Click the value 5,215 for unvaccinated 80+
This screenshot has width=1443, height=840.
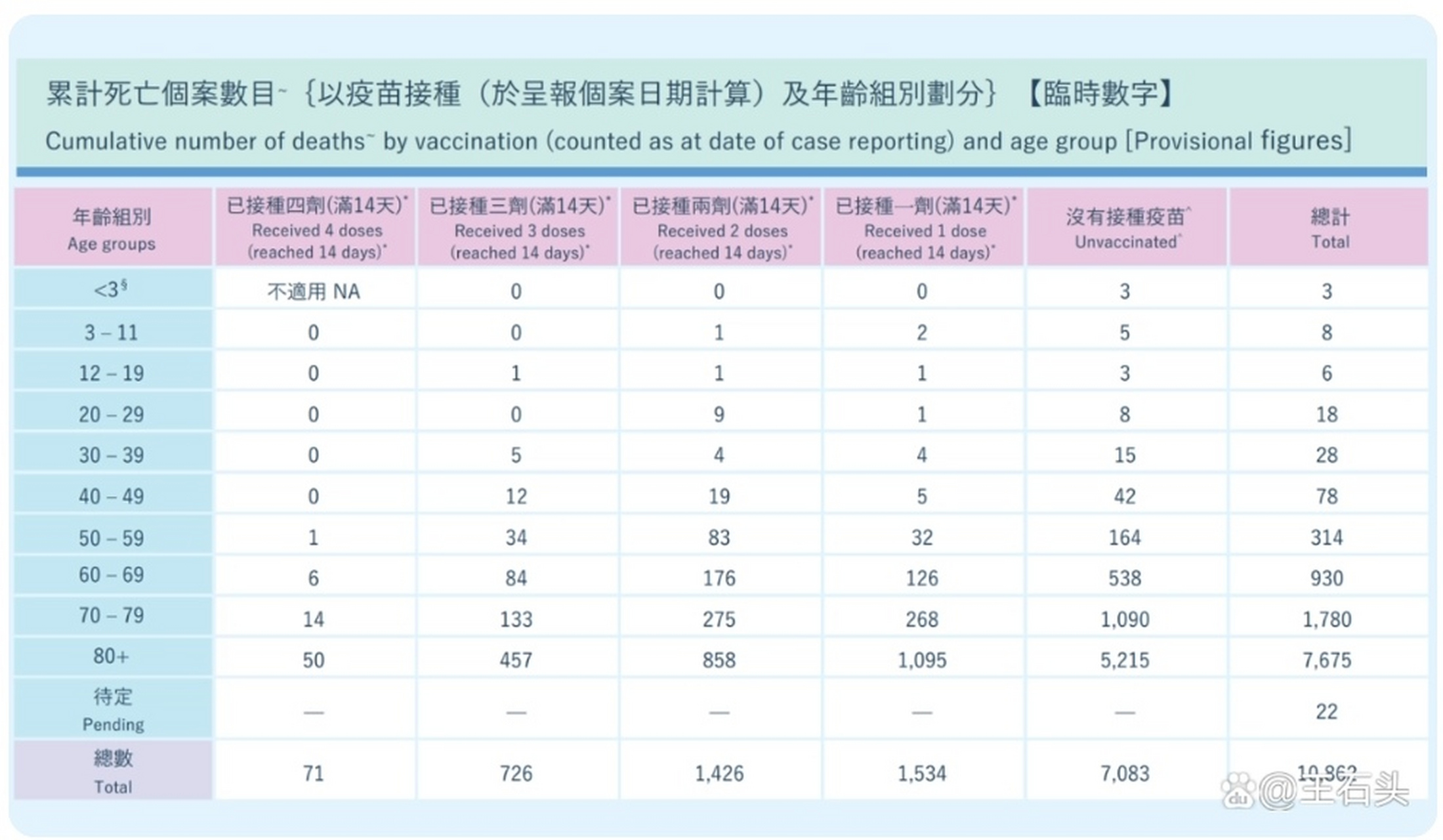point(1125,660)
